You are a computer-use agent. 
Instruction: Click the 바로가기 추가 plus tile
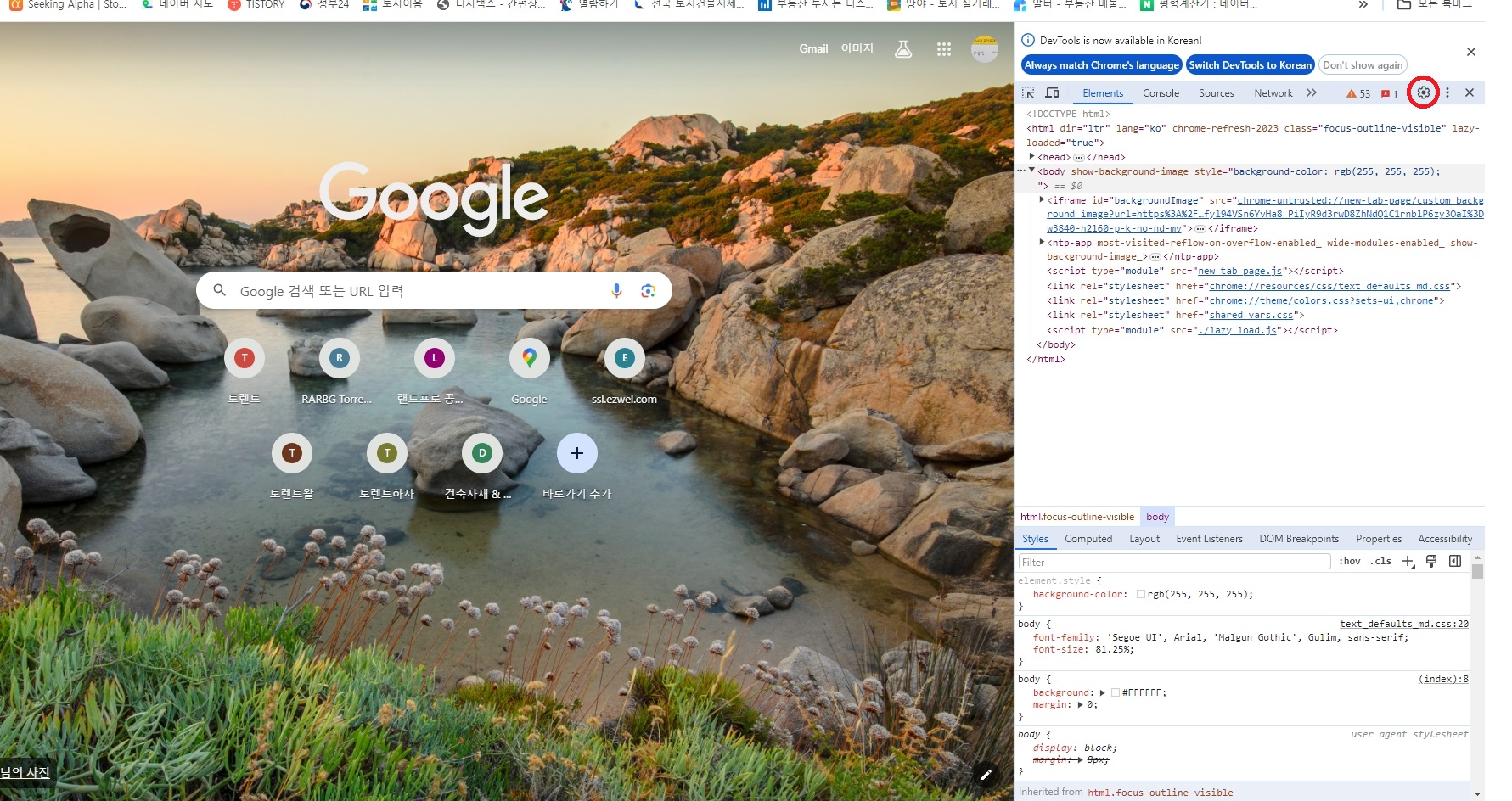pos(577,465)
